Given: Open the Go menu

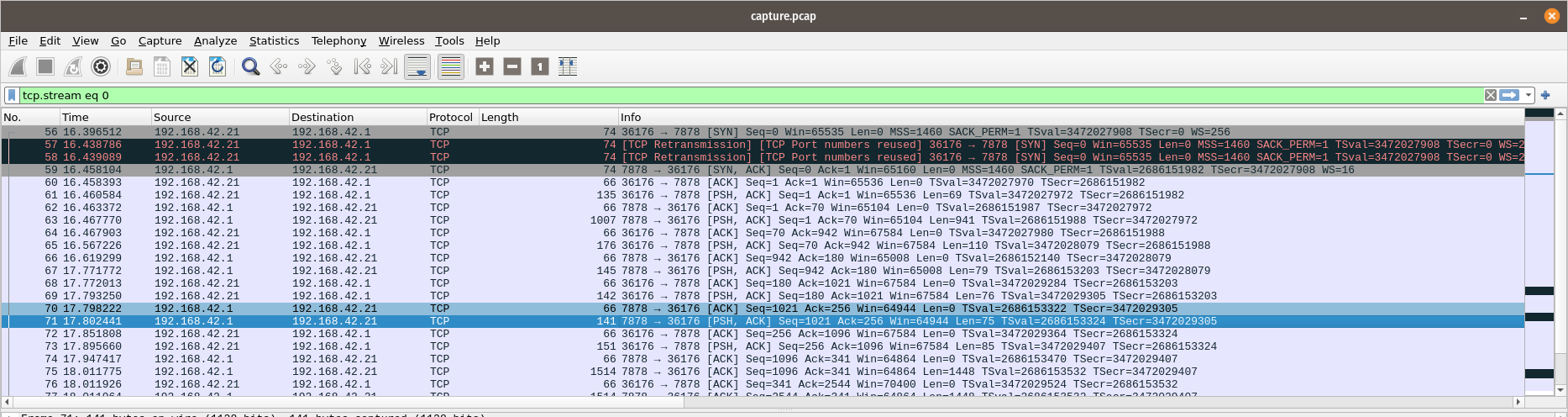Looking at the screenshot, I should (x=118, y=40).
